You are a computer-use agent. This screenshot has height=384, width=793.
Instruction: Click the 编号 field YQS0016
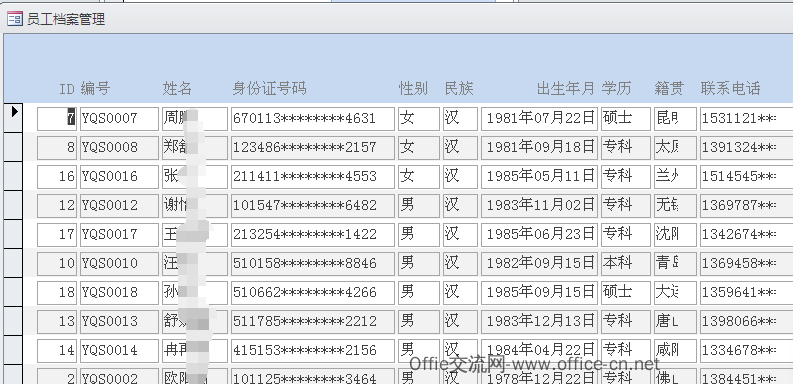click(119, 177)
